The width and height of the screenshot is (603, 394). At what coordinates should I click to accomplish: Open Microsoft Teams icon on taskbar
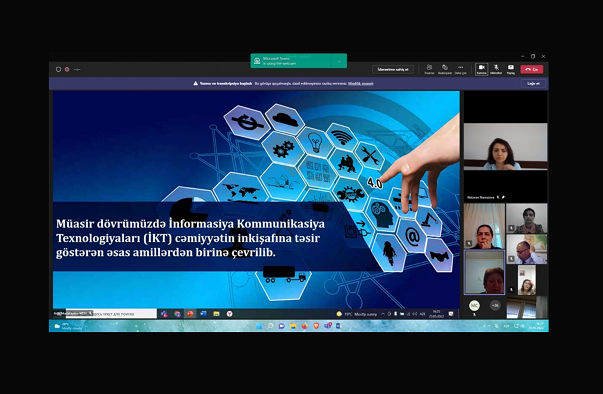coord(328,326)
